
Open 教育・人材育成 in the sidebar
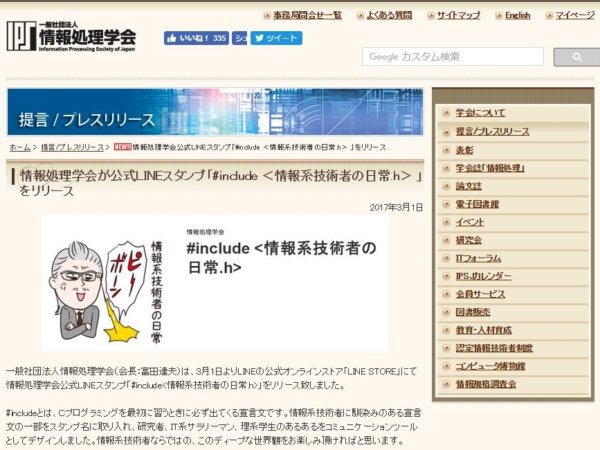coord(483,330)
